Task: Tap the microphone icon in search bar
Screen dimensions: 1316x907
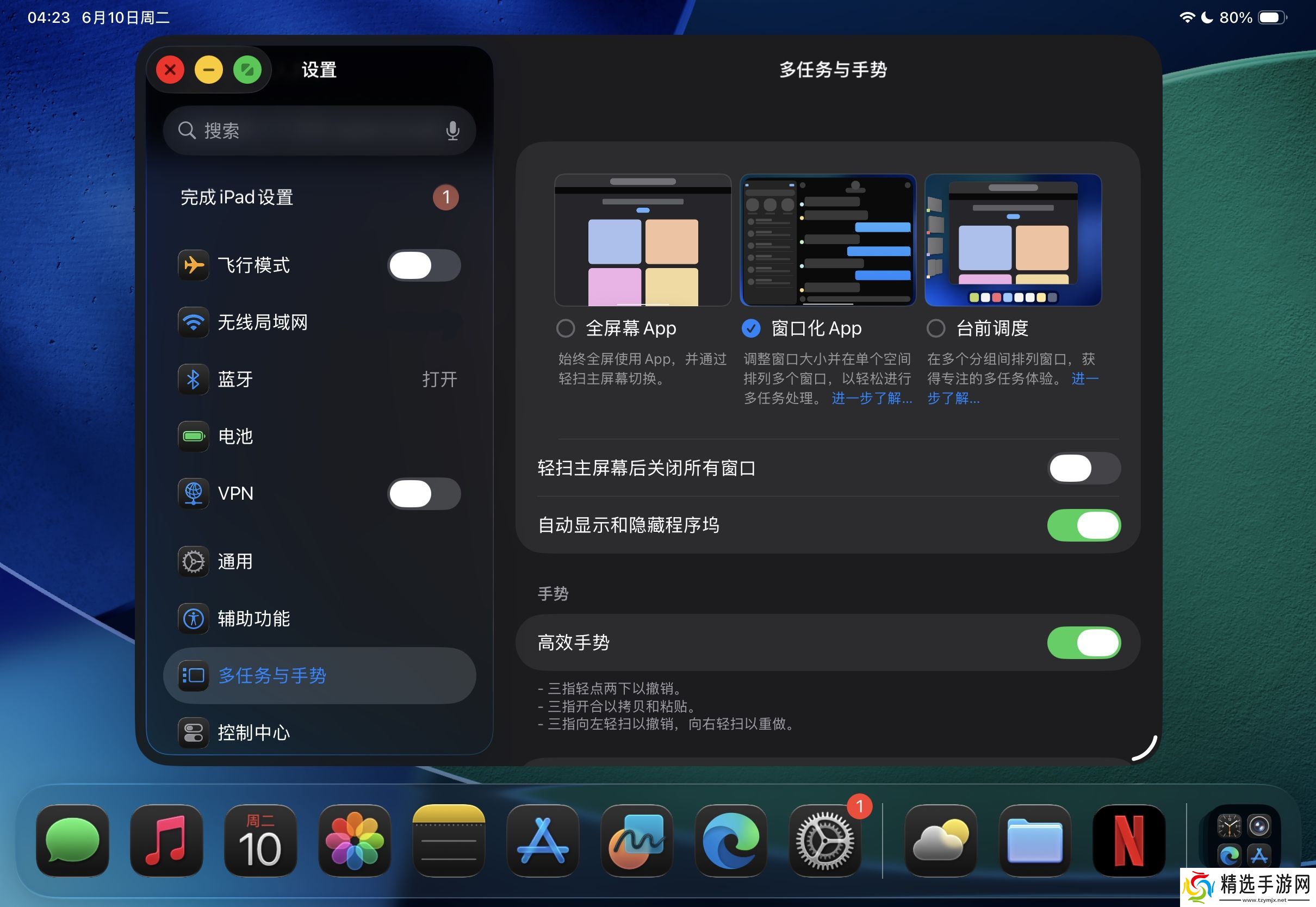Action: 452,131
